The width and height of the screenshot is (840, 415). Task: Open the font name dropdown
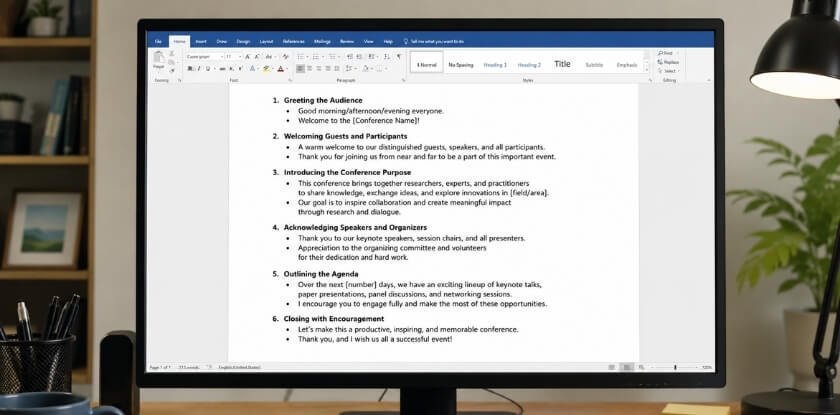coord(222,57)
